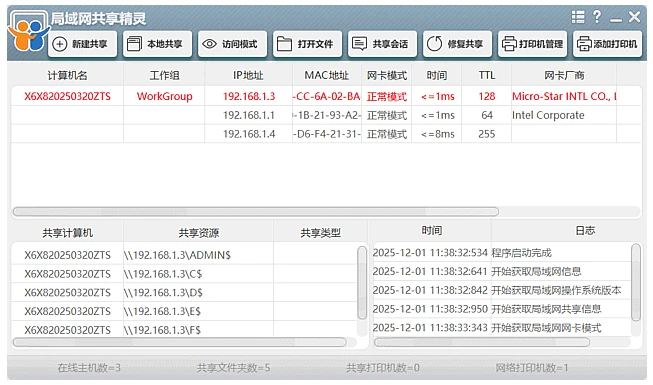The image size is (653, 385).
Task: Open 打印机管理 printer management
Action: [x=533, y=44]
